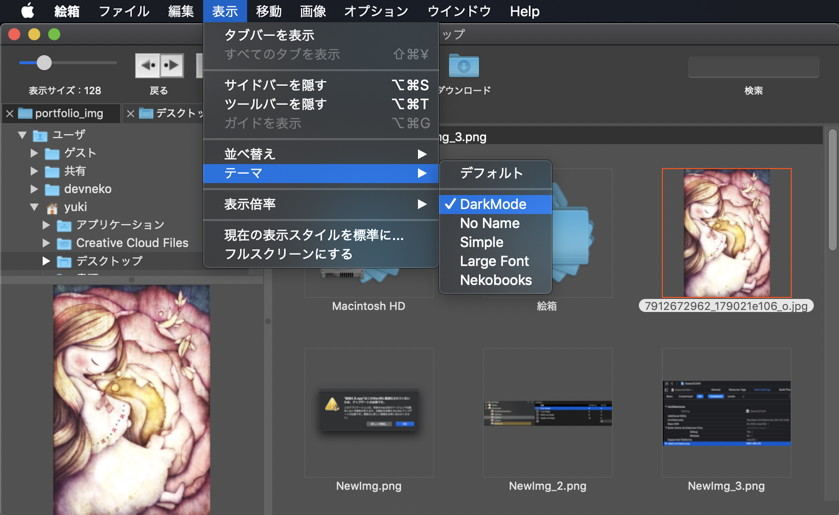
Task: Select the DarkMode theme
Action: click(495, 204)
